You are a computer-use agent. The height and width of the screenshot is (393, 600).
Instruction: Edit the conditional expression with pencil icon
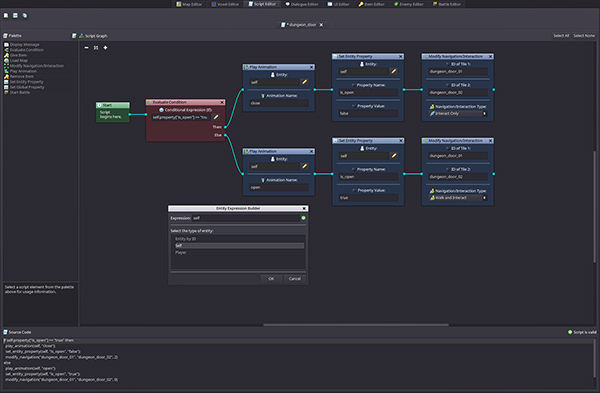click(x=216, y=117)
